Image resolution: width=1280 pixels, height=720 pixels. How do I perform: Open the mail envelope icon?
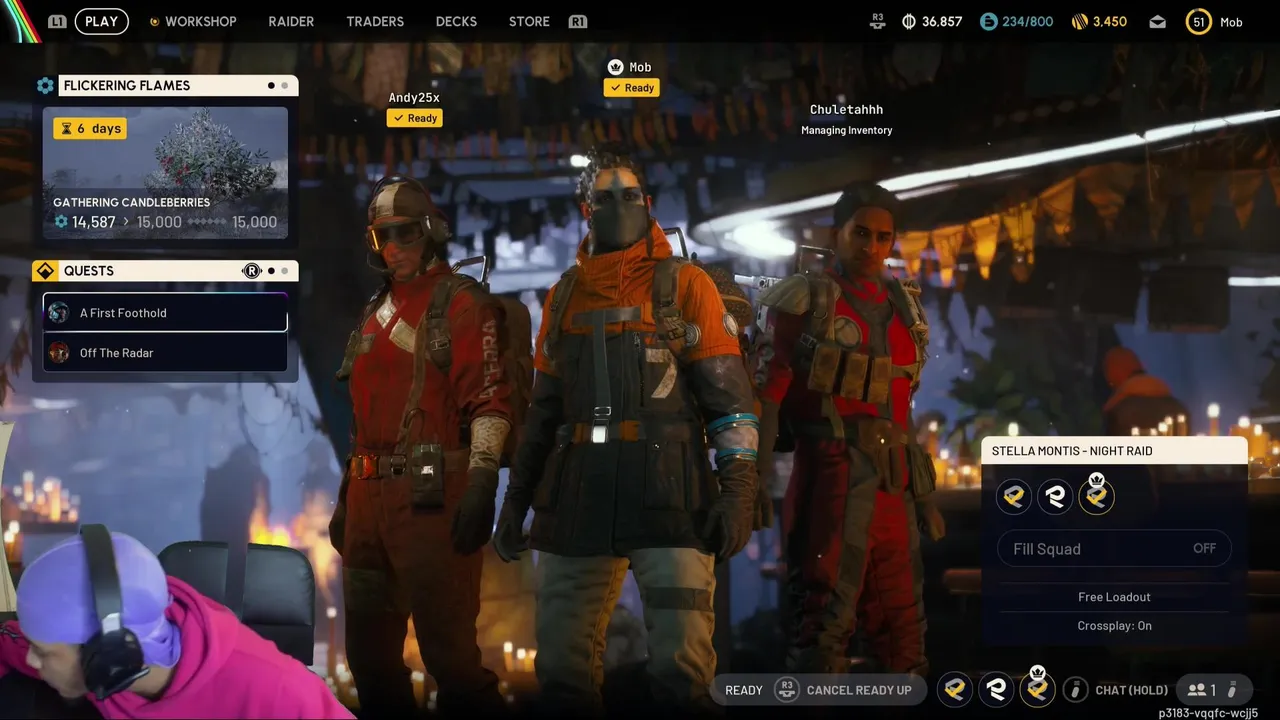coord(1157,21)
